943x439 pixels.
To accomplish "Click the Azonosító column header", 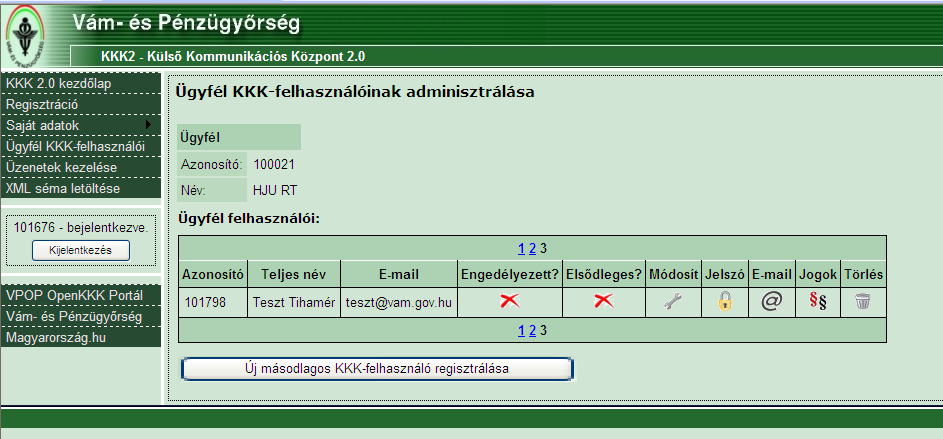I will [213, 274].
